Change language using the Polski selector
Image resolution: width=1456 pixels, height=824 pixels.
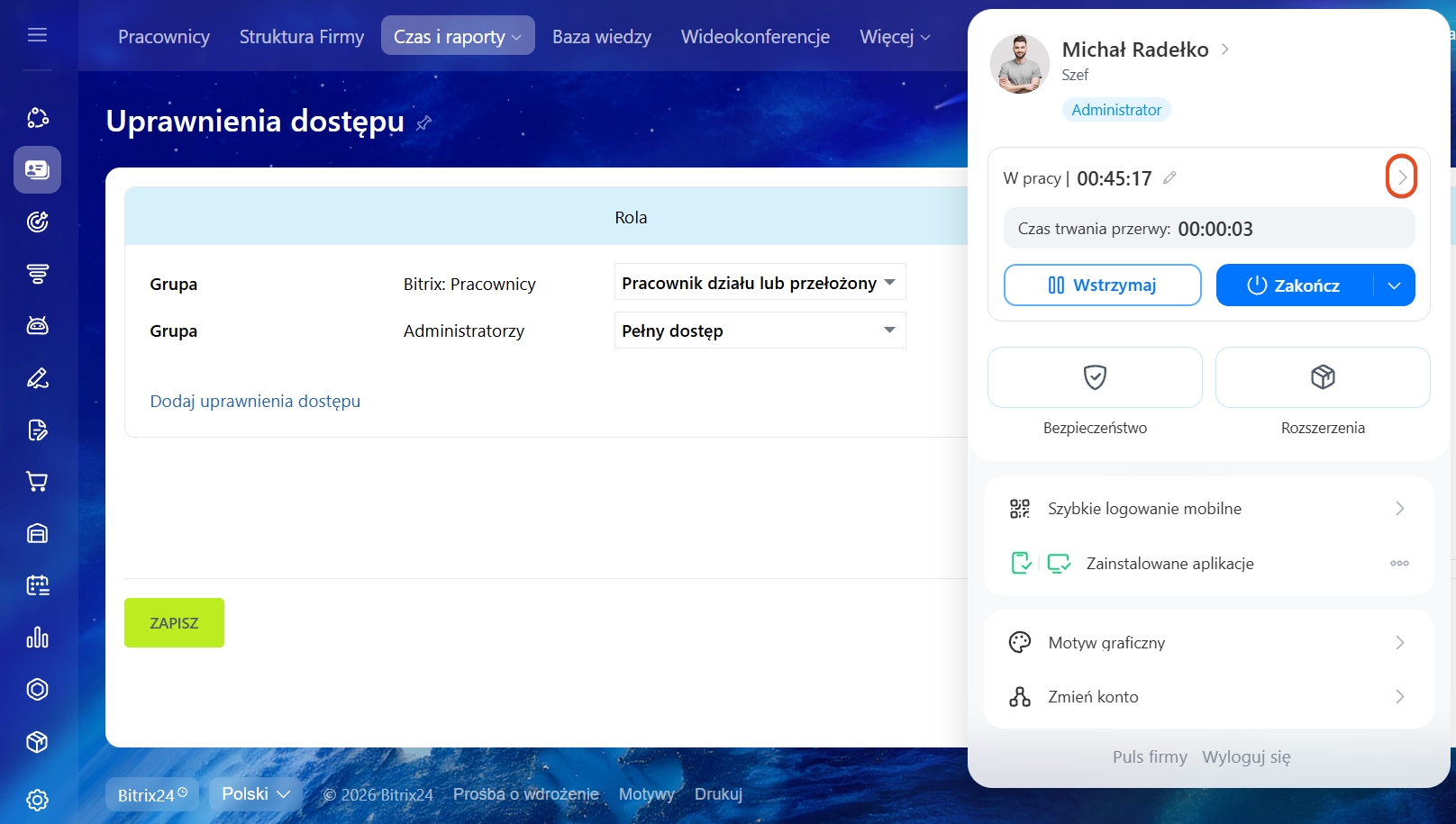256,793
